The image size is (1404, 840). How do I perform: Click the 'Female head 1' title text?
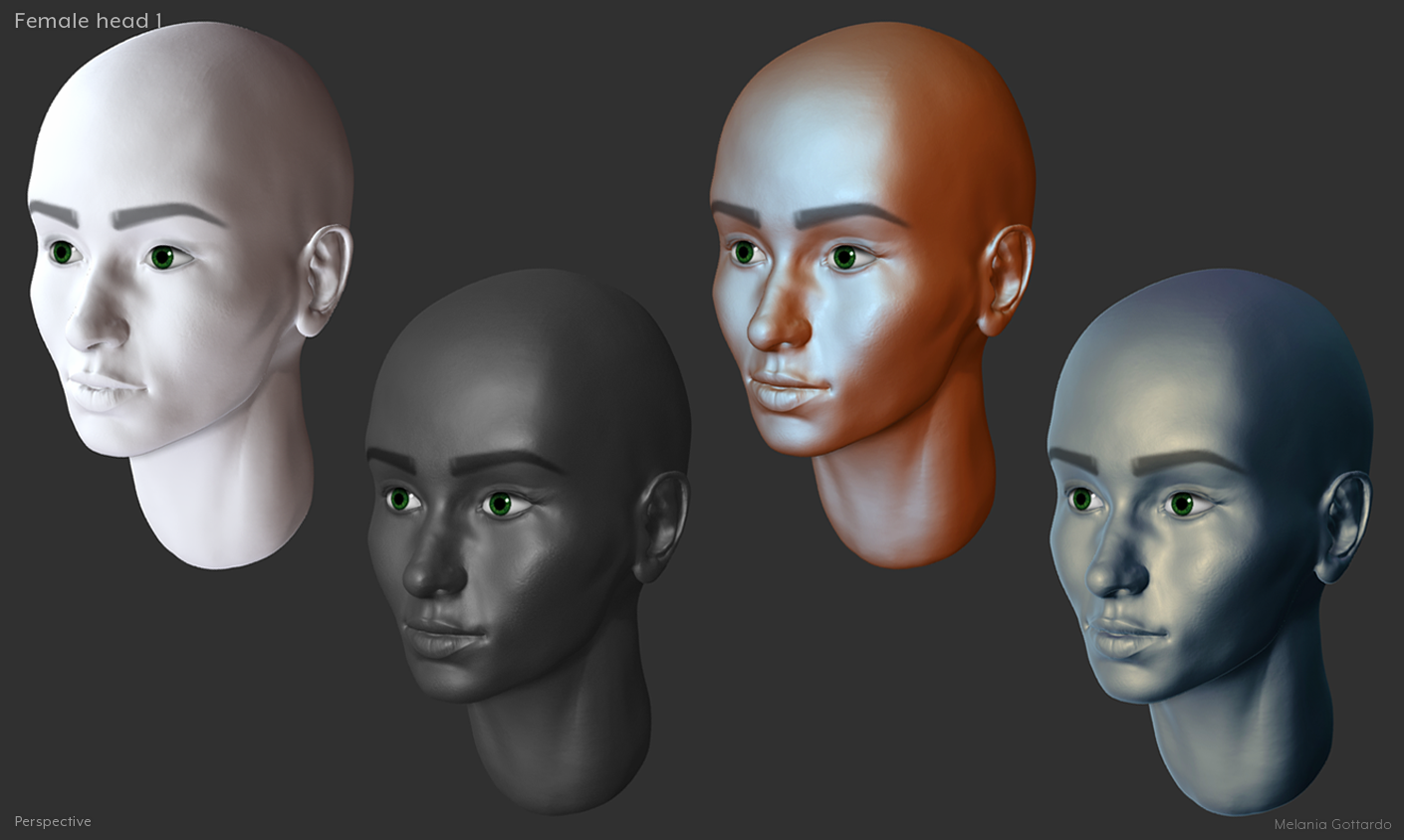[x=88, y=21]
